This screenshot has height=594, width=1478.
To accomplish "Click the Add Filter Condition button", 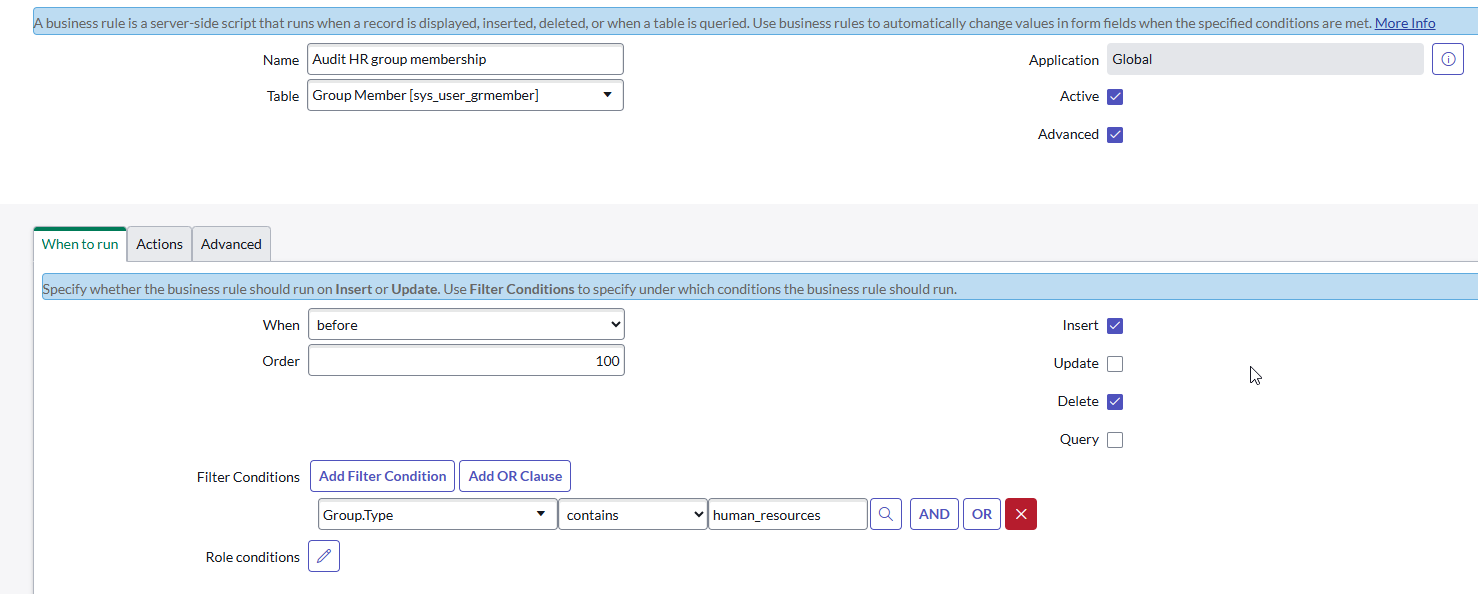I will (382, 475).
